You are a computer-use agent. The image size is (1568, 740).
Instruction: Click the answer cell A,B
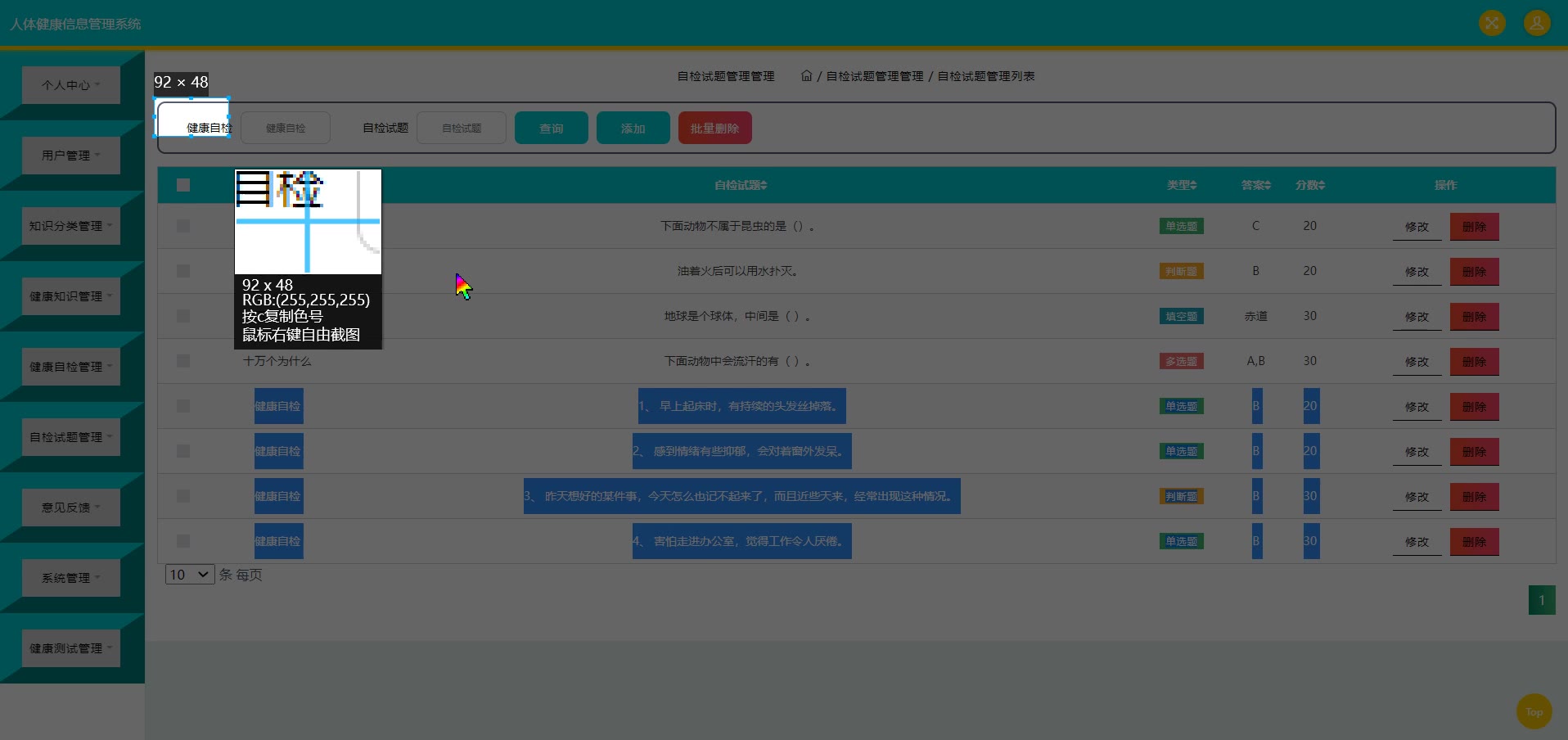pos(1256,361)
